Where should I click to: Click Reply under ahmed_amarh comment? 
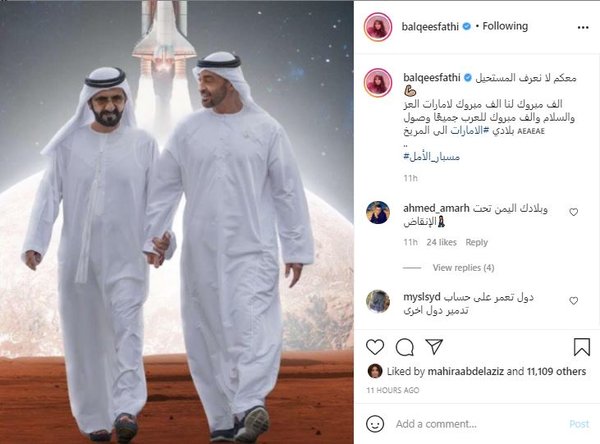476,242
